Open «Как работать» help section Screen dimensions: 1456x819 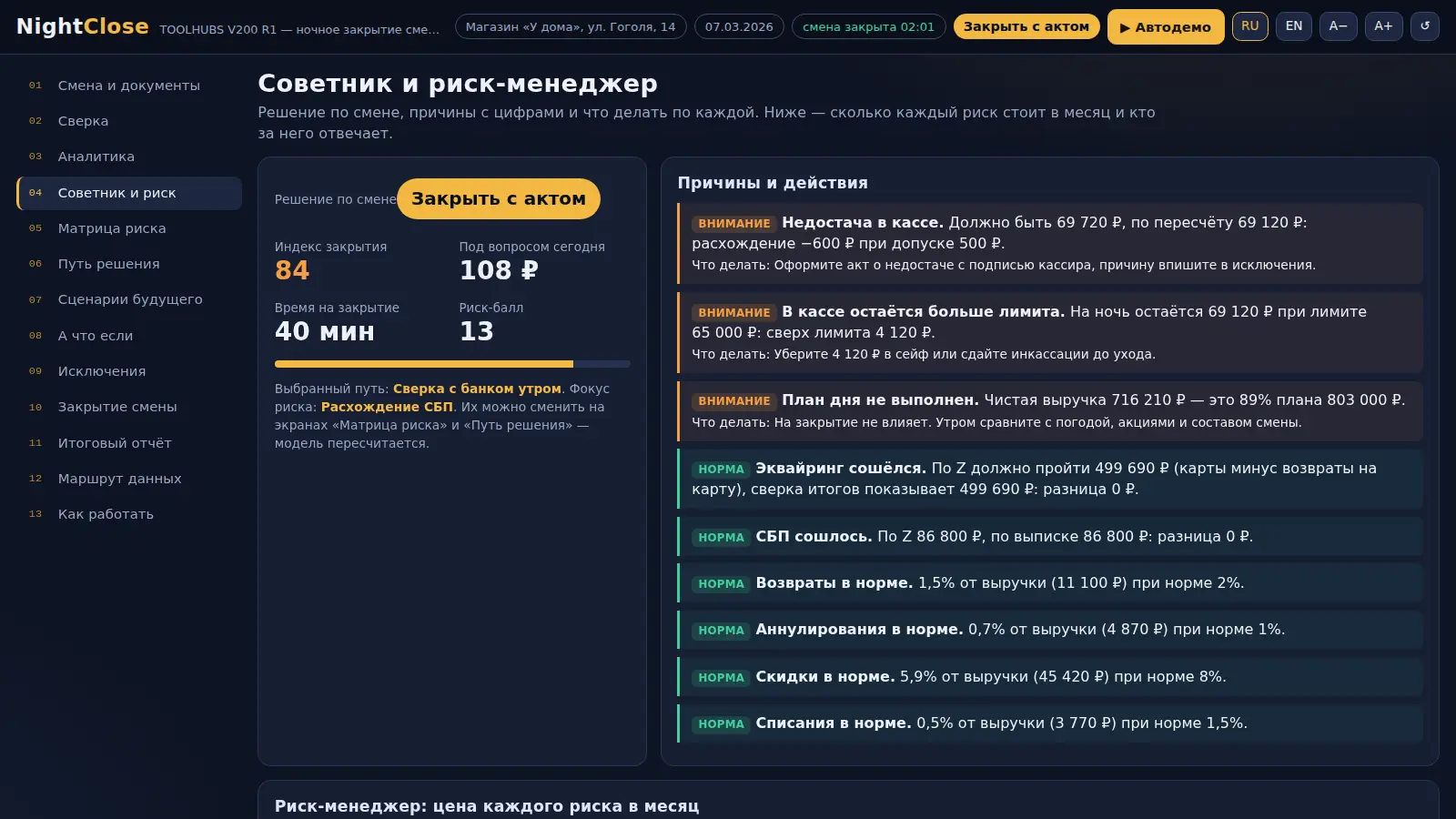click(x=129, y=514)
